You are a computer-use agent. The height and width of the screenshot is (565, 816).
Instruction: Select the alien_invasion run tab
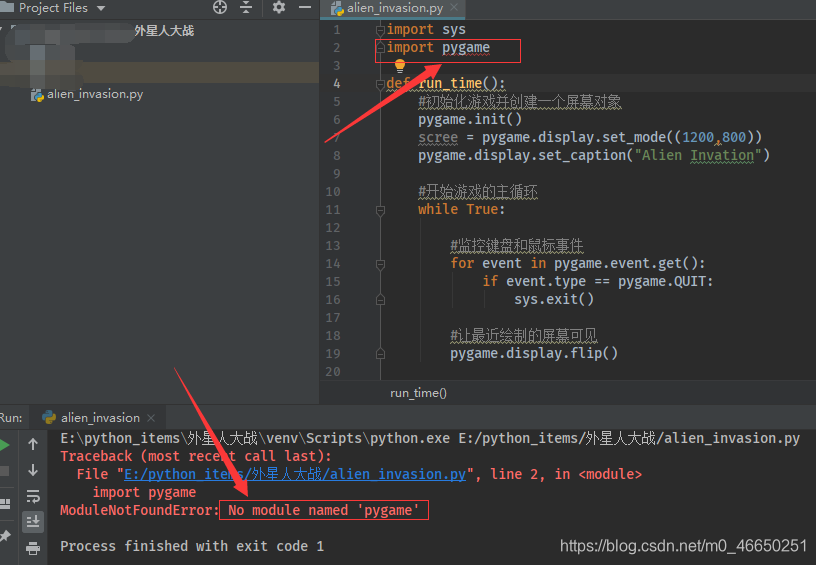[x=100, y=418]
